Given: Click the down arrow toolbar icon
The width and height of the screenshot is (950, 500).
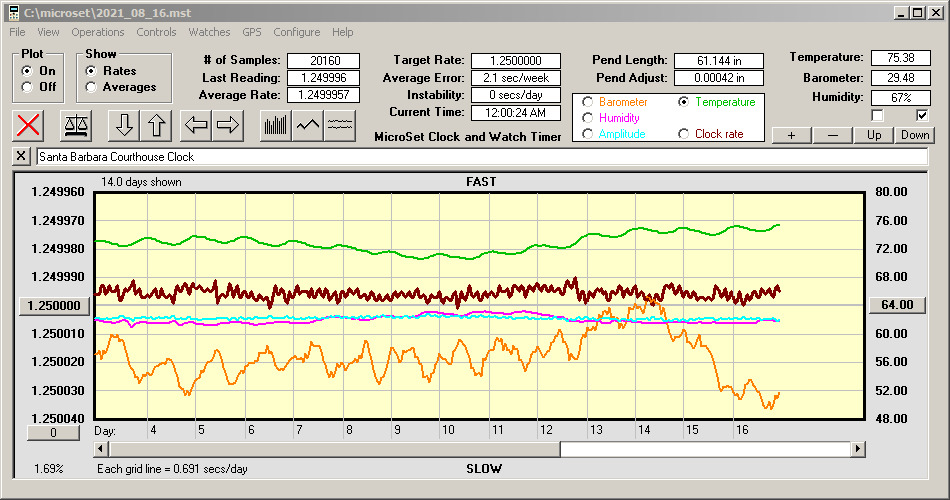Looking at the screenshot, I should click(x=124, y=125).
